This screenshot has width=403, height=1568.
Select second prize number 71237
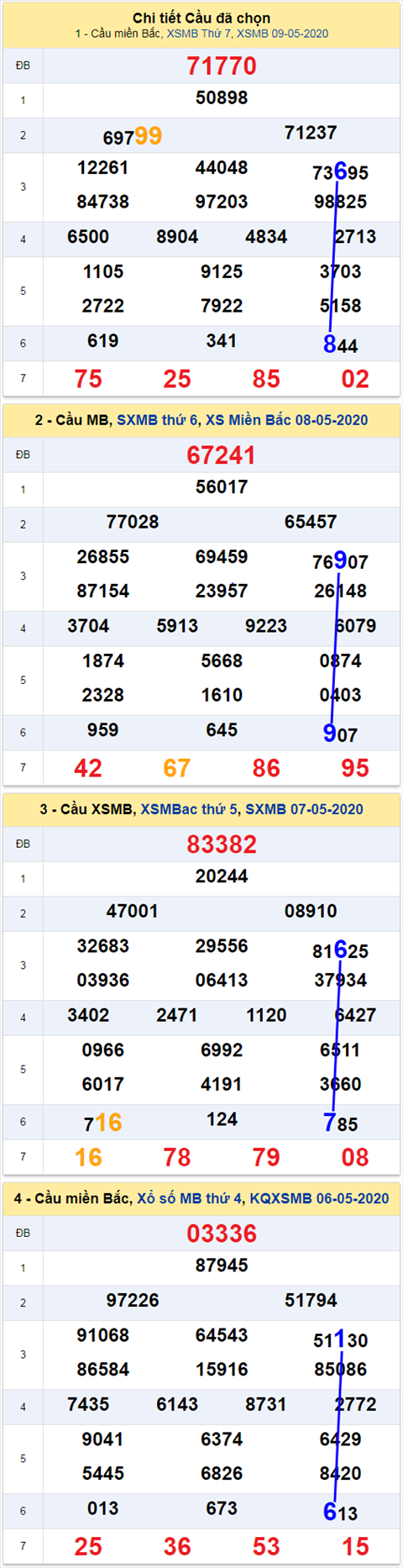[x=311, y=133]
